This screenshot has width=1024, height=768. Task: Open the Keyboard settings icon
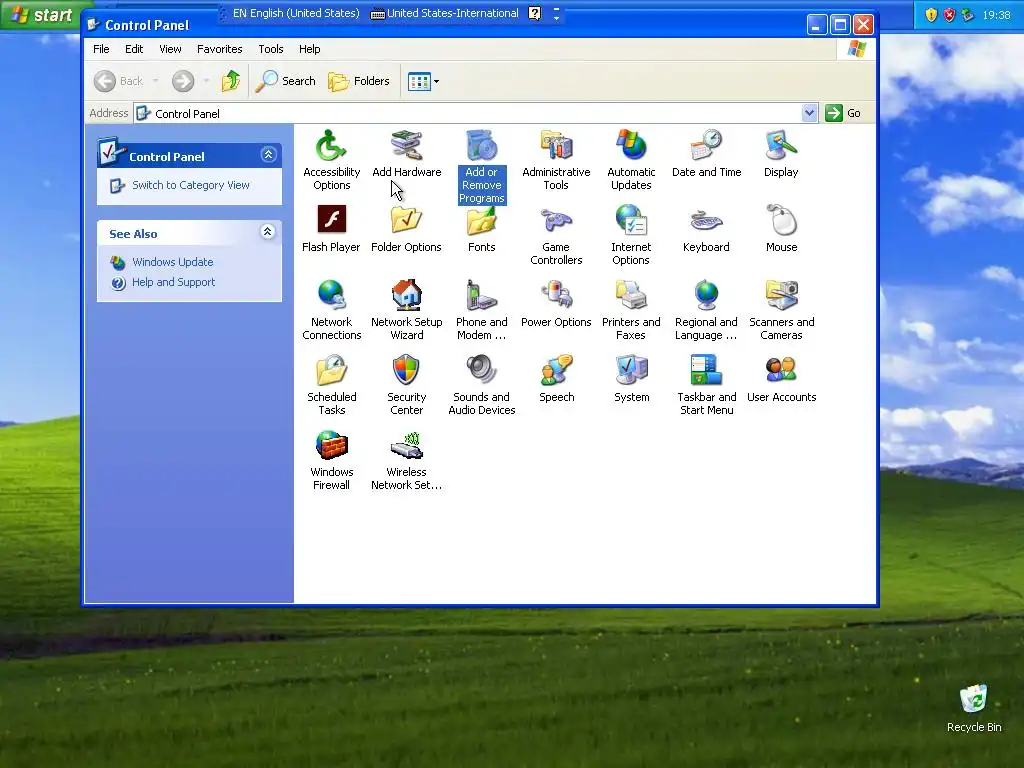click(706, 229)
